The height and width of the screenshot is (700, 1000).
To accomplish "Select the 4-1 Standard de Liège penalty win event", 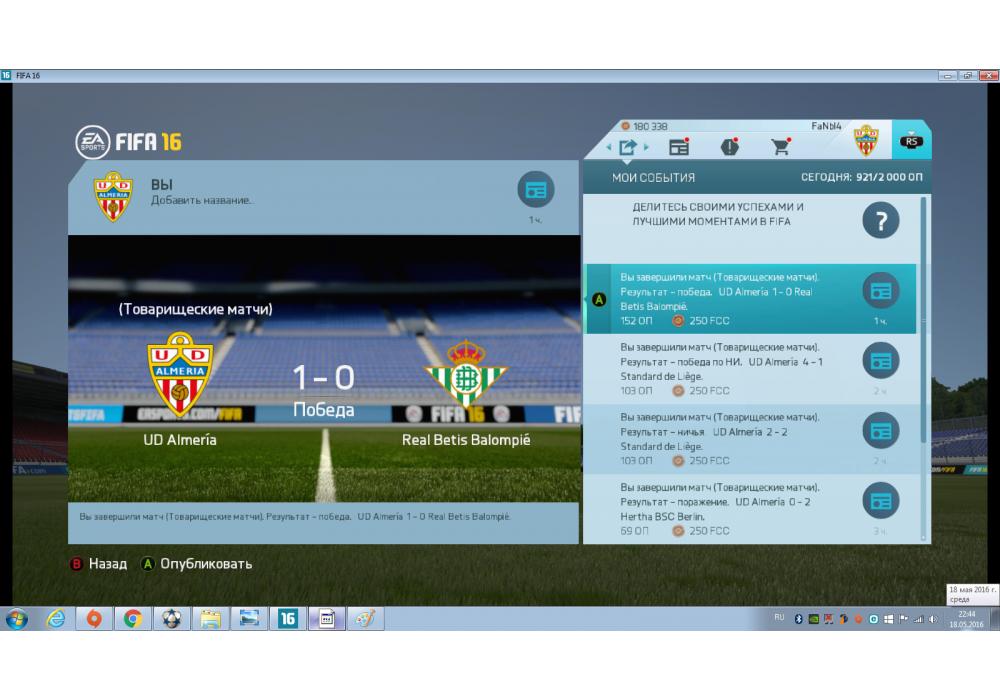I will point(750,369).
